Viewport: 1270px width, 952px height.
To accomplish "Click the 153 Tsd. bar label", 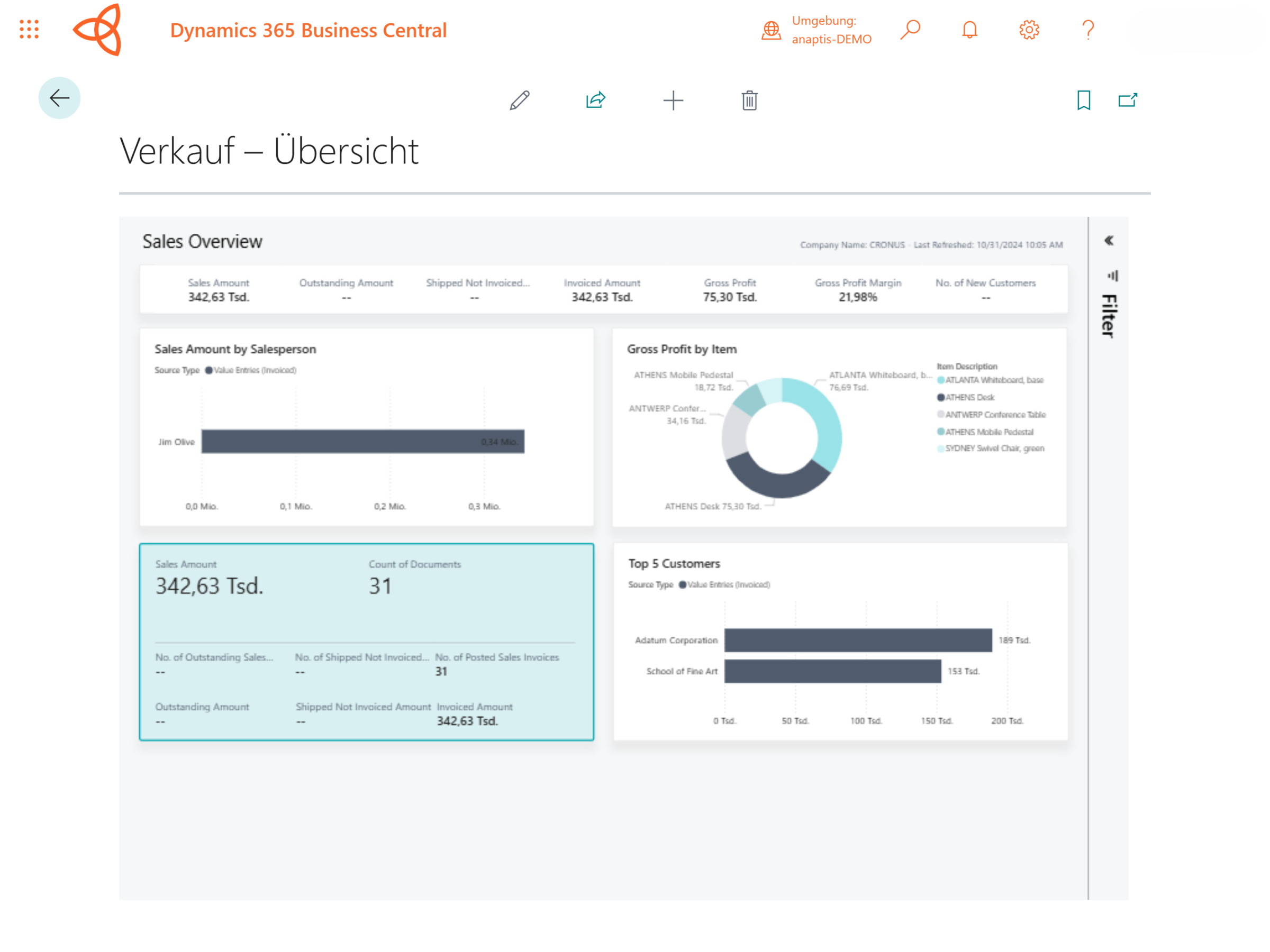I will pyautogui.click(x=964, y=671).
